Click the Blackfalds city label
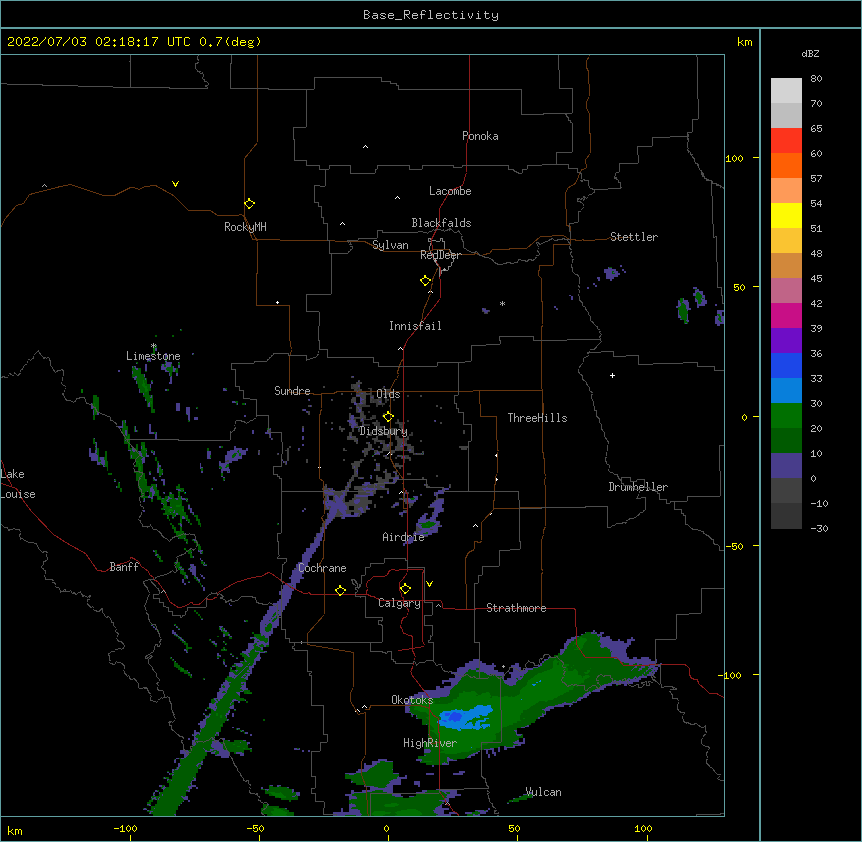The height and width of the screenshot is (842, 862). (x=441, y=223)
